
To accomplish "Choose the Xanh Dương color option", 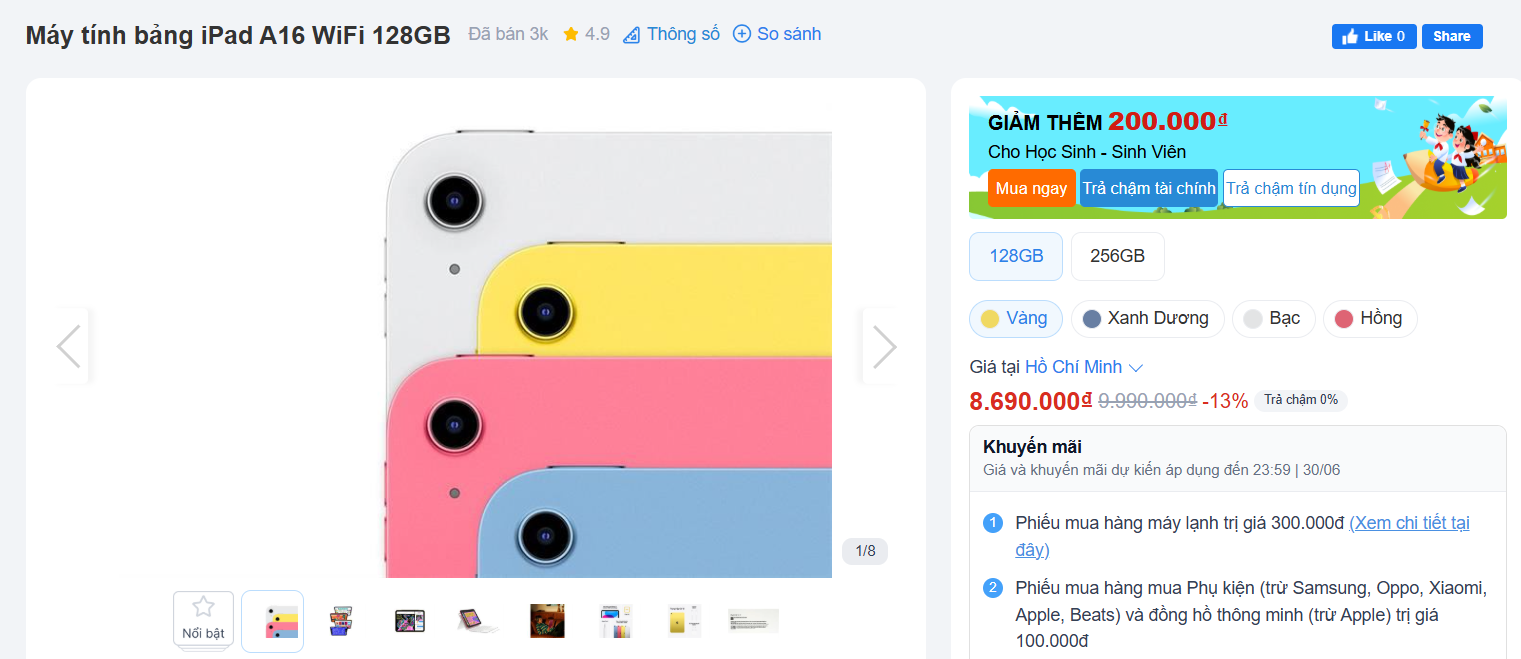I will [1147, 318].
